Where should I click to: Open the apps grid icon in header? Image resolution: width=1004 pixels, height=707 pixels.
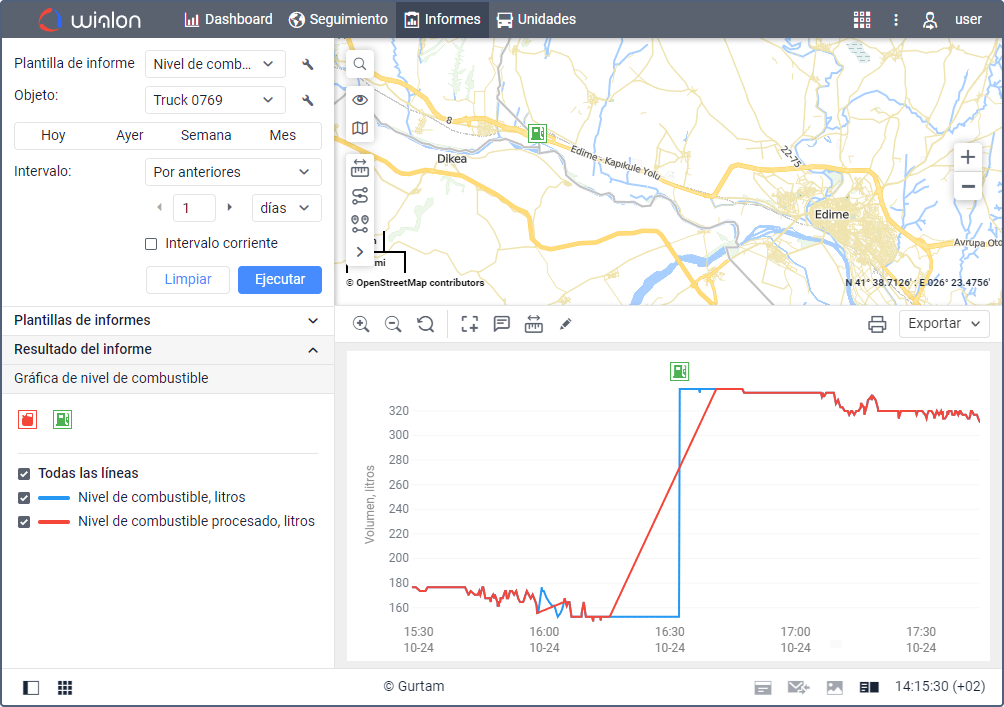861,20
